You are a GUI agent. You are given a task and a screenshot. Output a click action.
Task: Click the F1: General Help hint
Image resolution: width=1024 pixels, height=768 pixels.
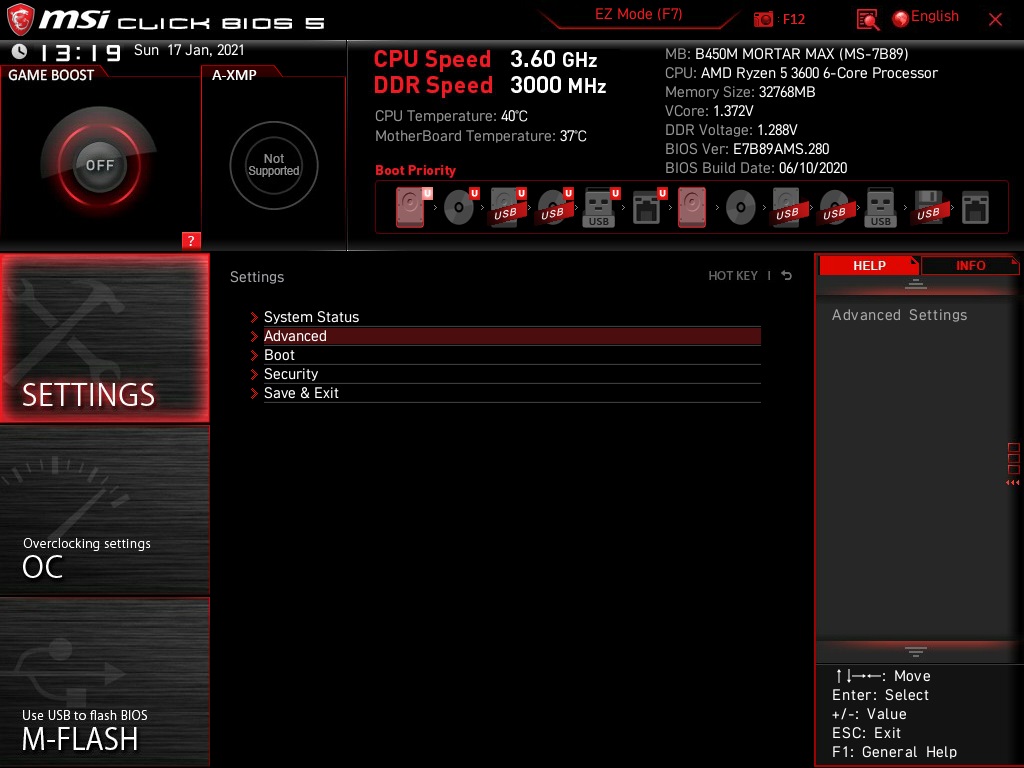coord(894,752)
